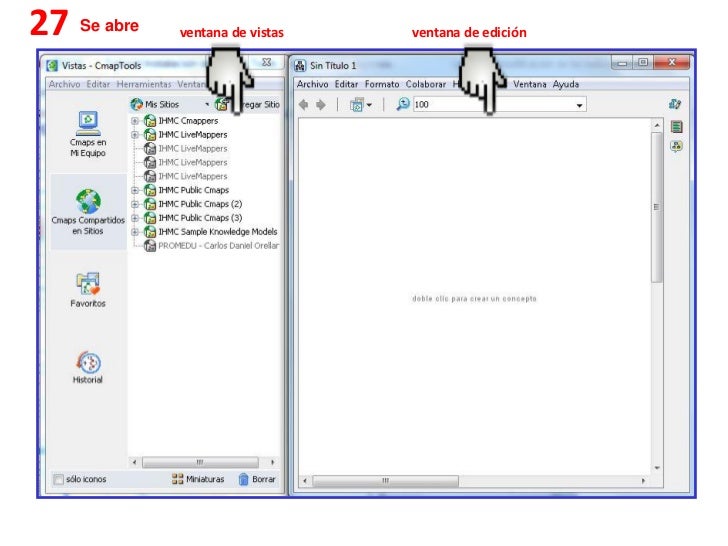Click the Borrar button label
This screenshot has width=728, height=546.
(264, 479)
